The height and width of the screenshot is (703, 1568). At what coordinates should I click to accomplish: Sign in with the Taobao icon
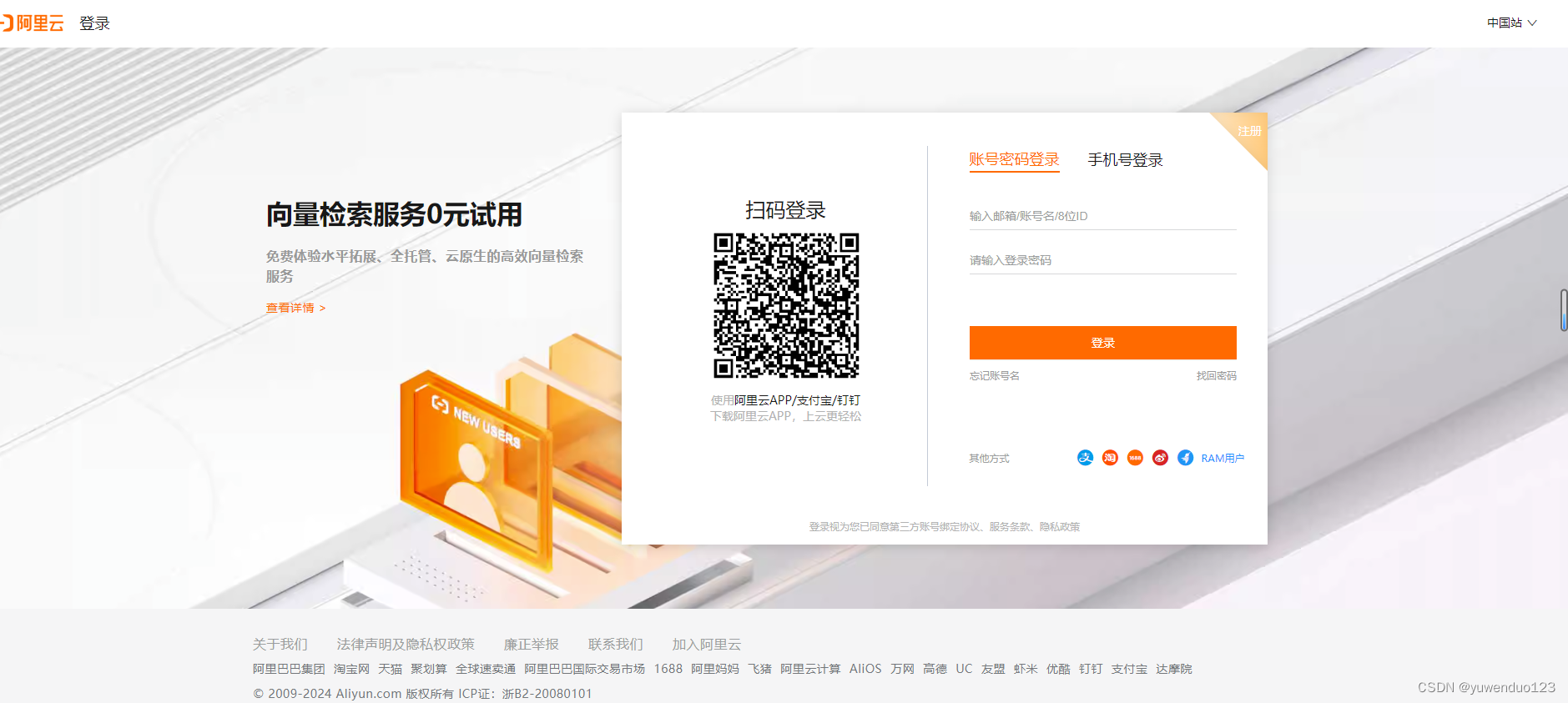[1110, 458]
